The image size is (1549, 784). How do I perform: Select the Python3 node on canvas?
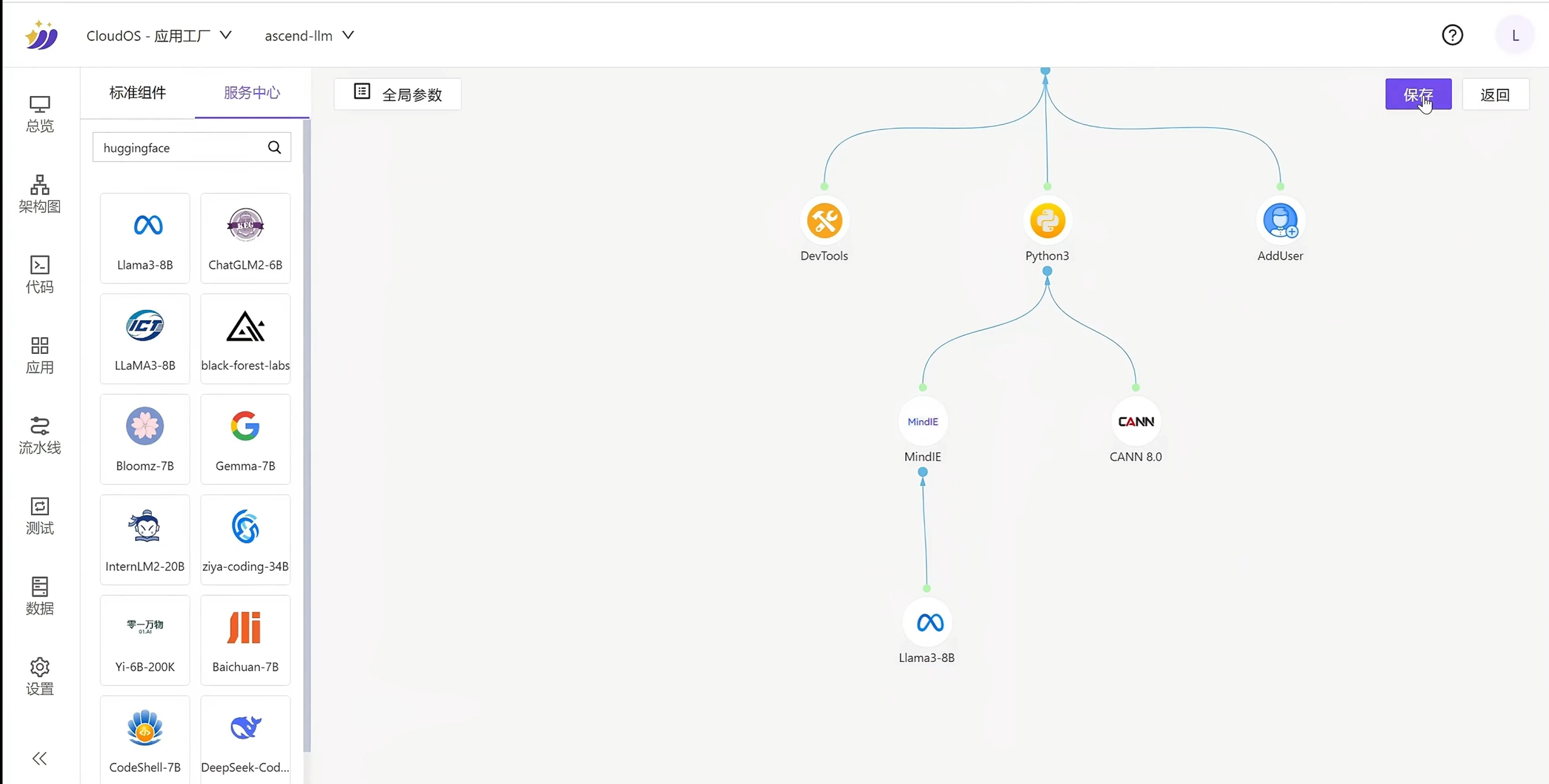point(1047,221)
